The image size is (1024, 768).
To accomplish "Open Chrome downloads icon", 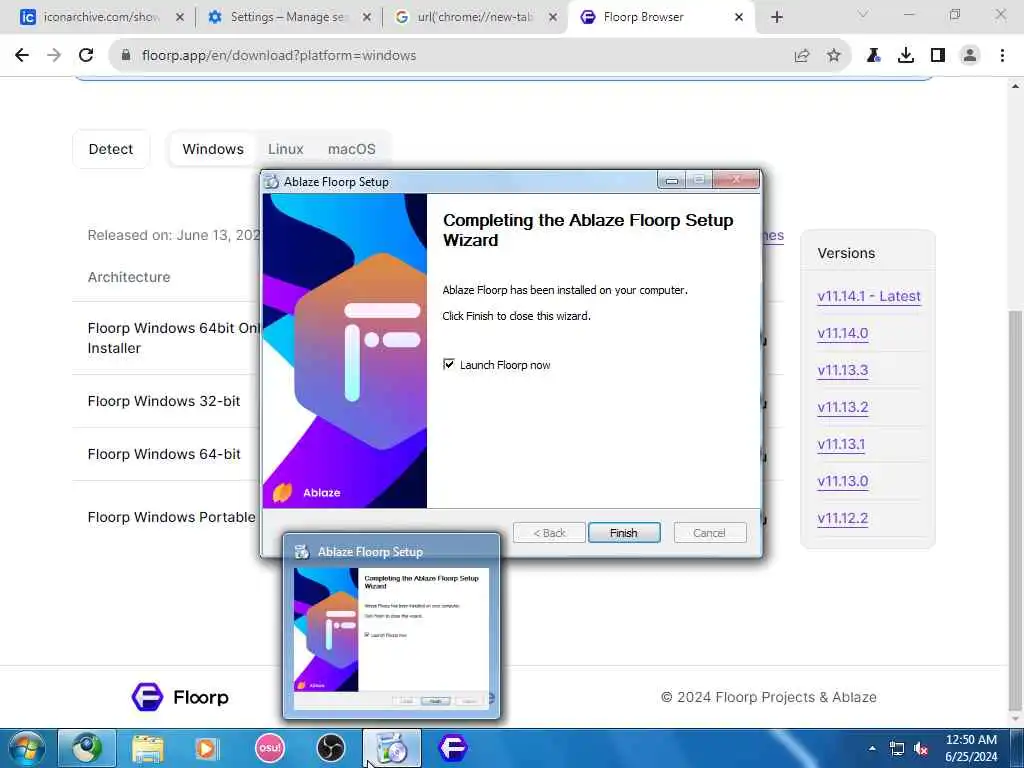I will [x=906, y=56].
